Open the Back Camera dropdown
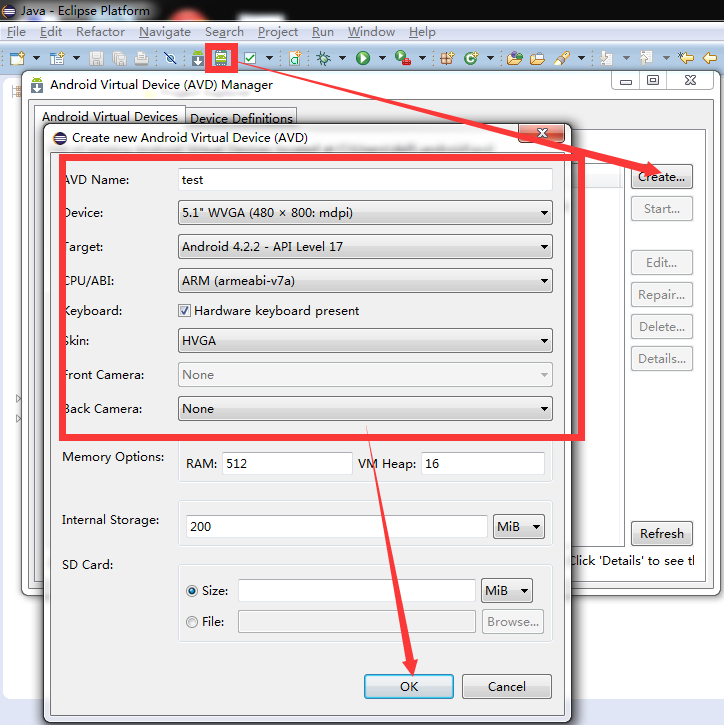The height and width of the screenshot is (725, 724). [x=365, y=409]
